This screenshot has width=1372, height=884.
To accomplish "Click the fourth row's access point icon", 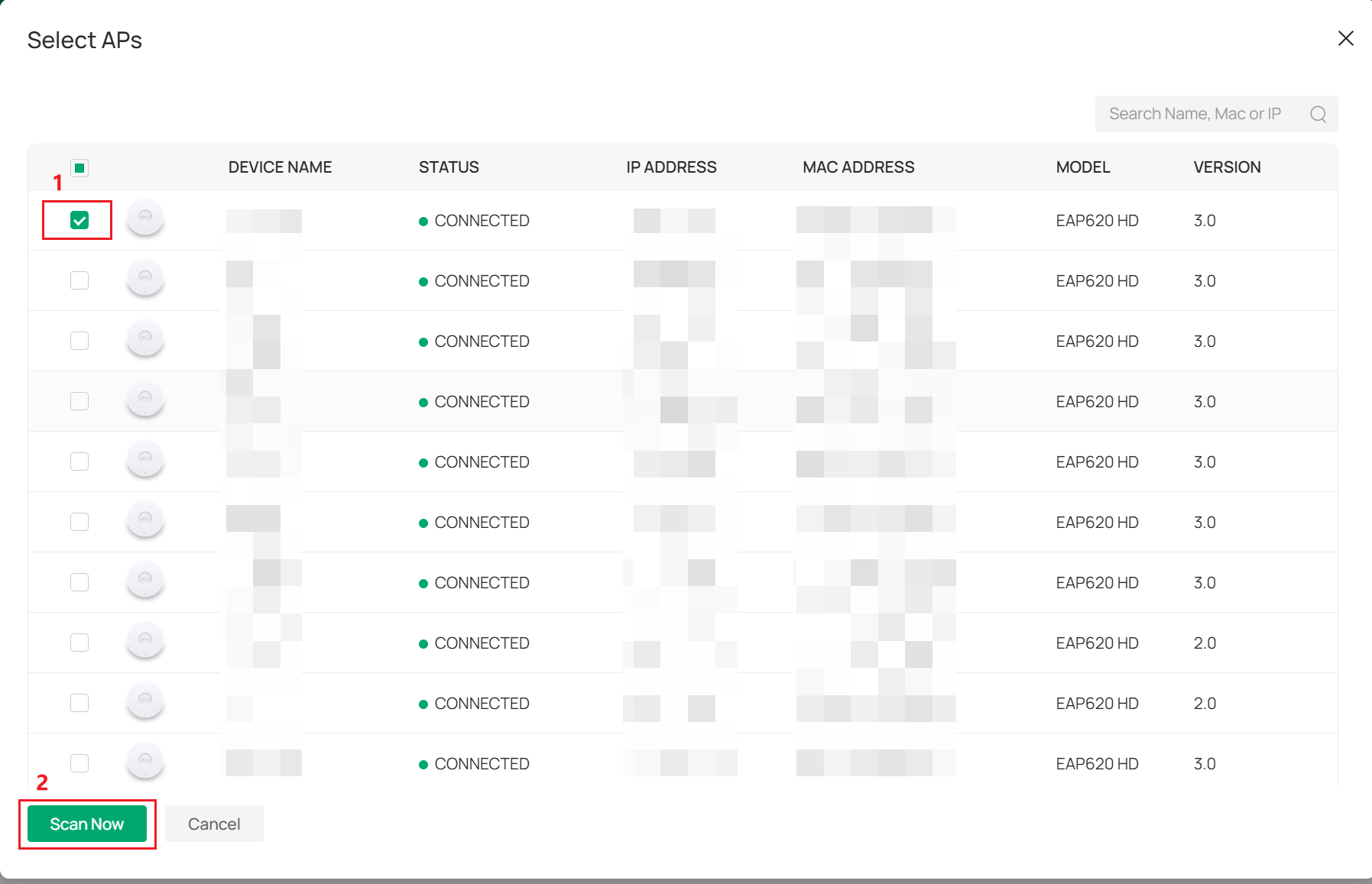I will [x=145, y=400].
